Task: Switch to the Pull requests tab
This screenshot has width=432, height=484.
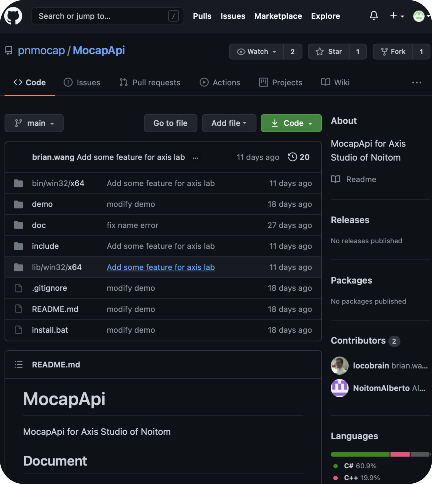Action: pyautogui.click(x=150, y=82)
